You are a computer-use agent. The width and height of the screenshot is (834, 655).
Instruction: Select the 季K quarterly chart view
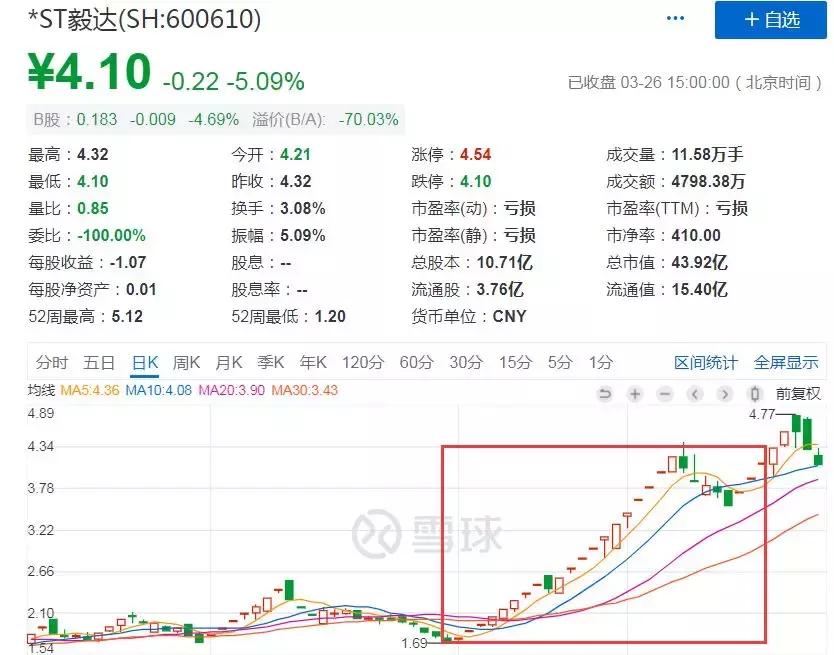(270, 363)
